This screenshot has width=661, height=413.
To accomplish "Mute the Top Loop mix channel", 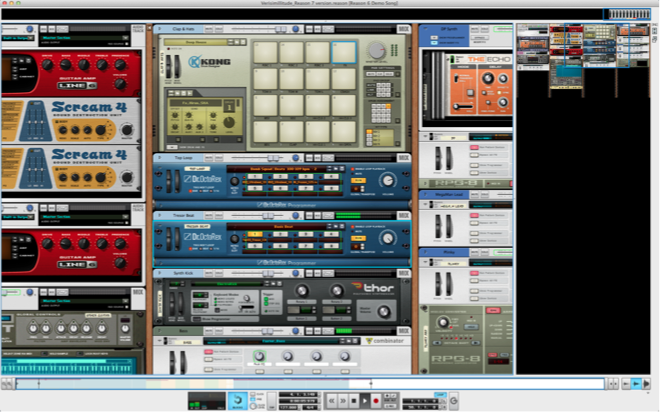I will (209, 158).
